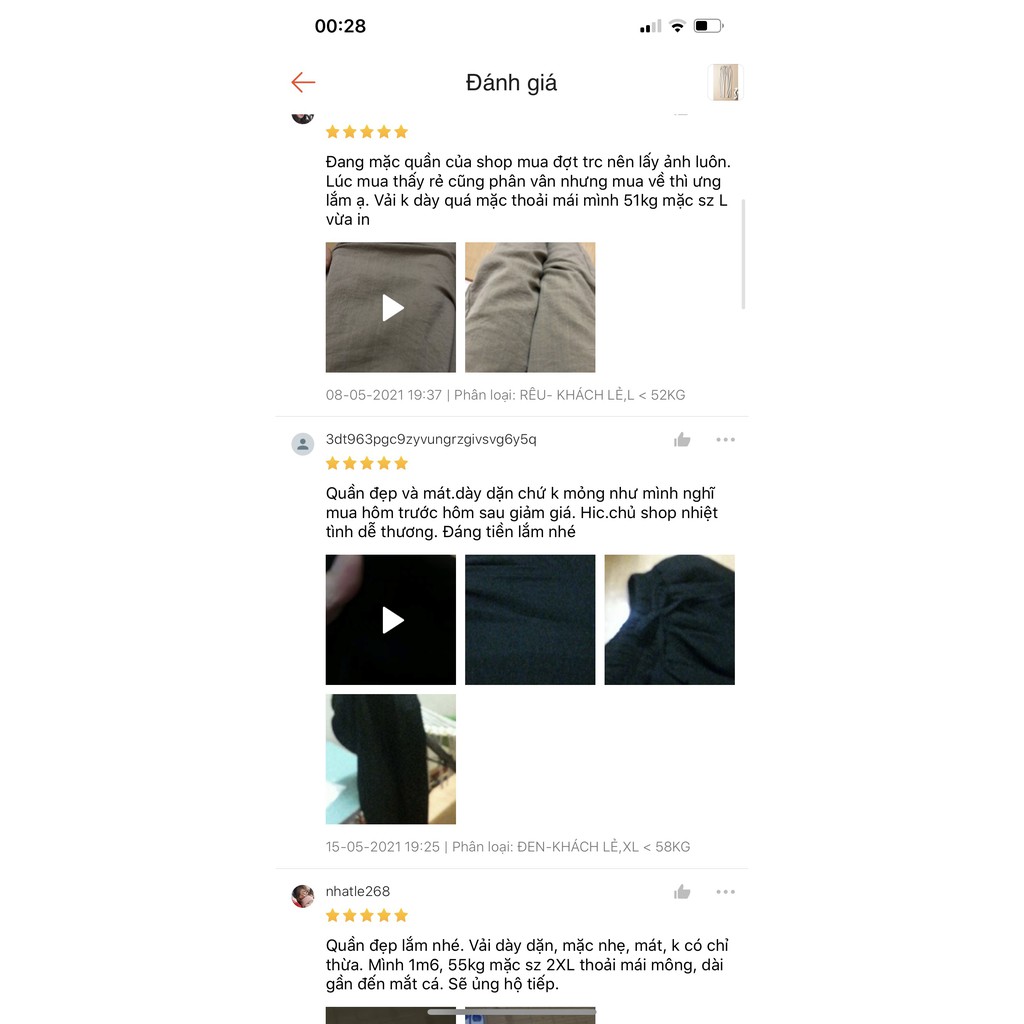Open username 3dt963pgc9zyvungrzgivsvg6y5q profile
1024x1024 pixels.
(x=431, y=440)
